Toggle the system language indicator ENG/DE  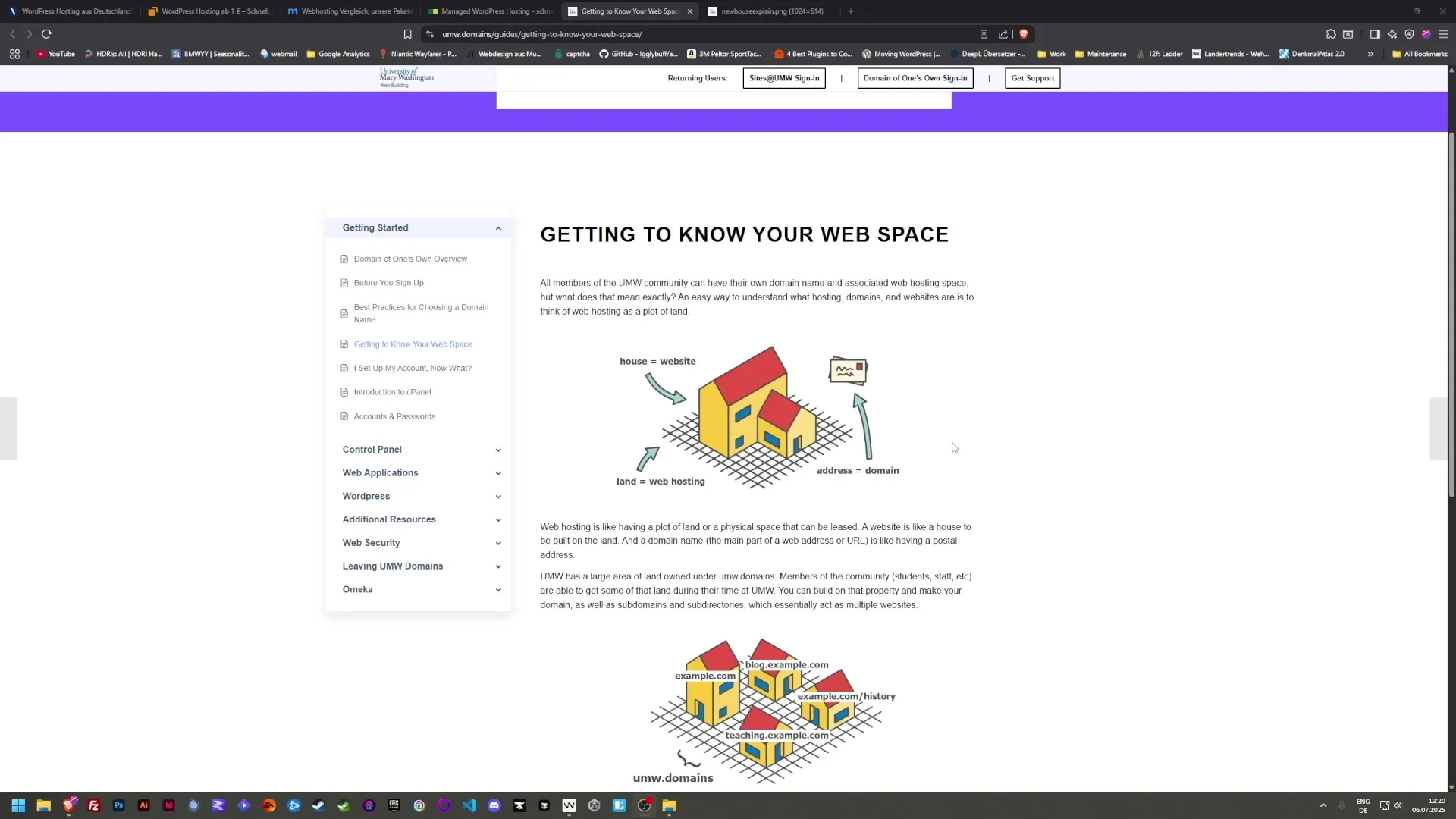click(1363, 805)
